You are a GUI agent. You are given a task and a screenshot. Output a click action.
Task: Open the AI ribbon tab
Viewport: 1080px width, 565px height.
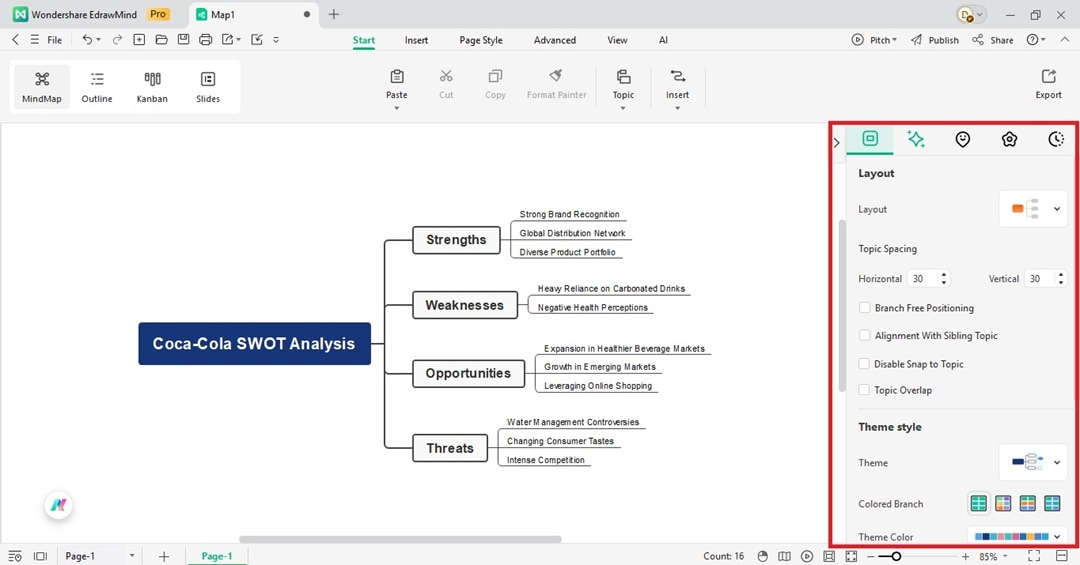click(x=663, y=40)
